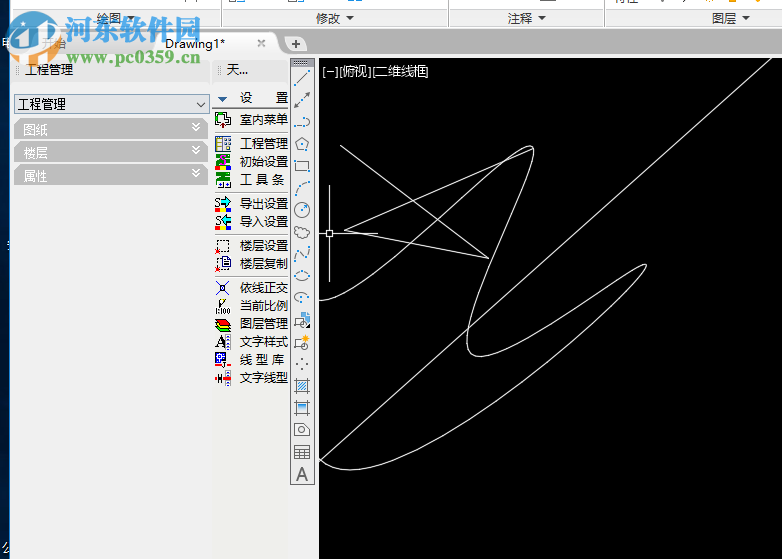Screen dimensions: 782x559
Task: Select the Line draw tool
Action: pyautogui.click(x=302, y=78)
